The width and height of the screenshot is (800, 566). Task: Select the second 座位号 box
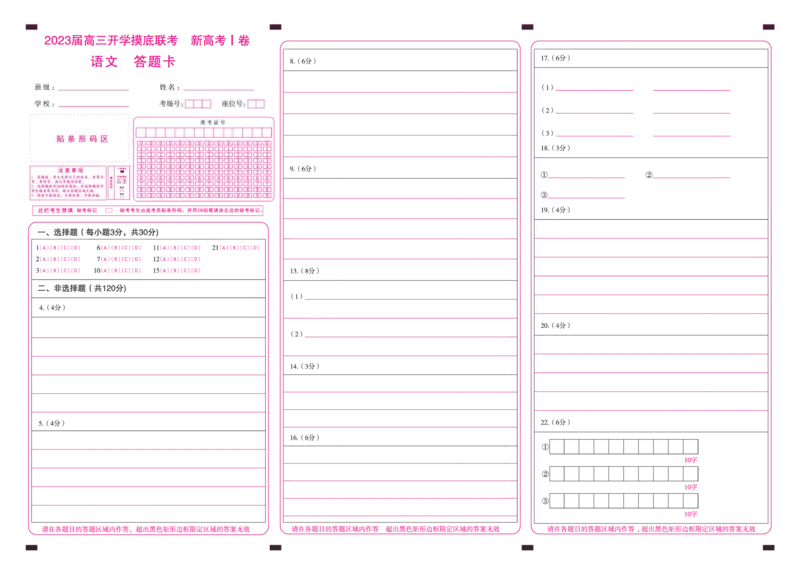261,104
